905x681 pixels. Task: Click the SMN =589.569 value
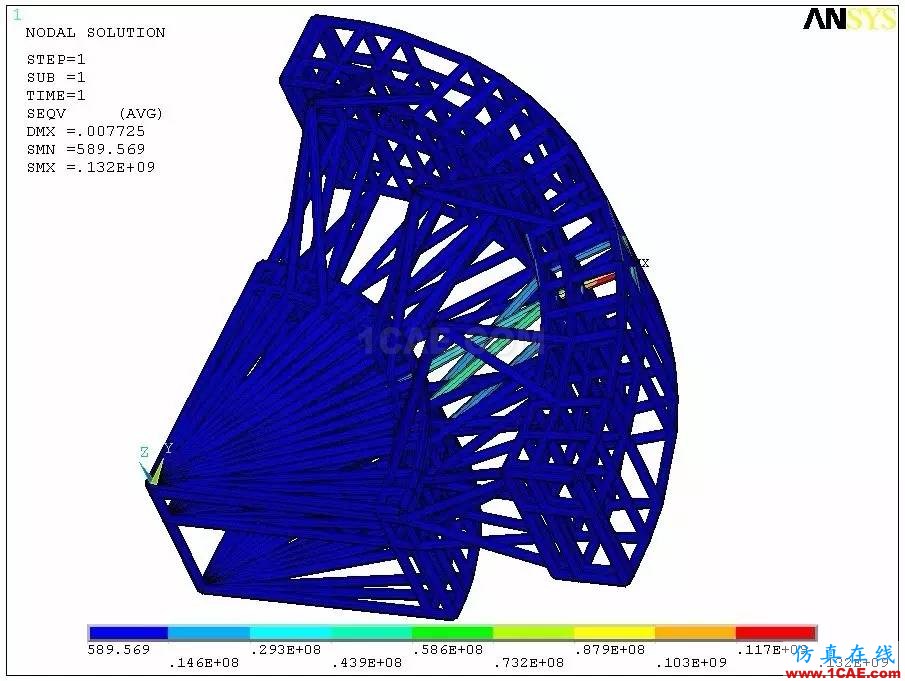pos(85,149)
